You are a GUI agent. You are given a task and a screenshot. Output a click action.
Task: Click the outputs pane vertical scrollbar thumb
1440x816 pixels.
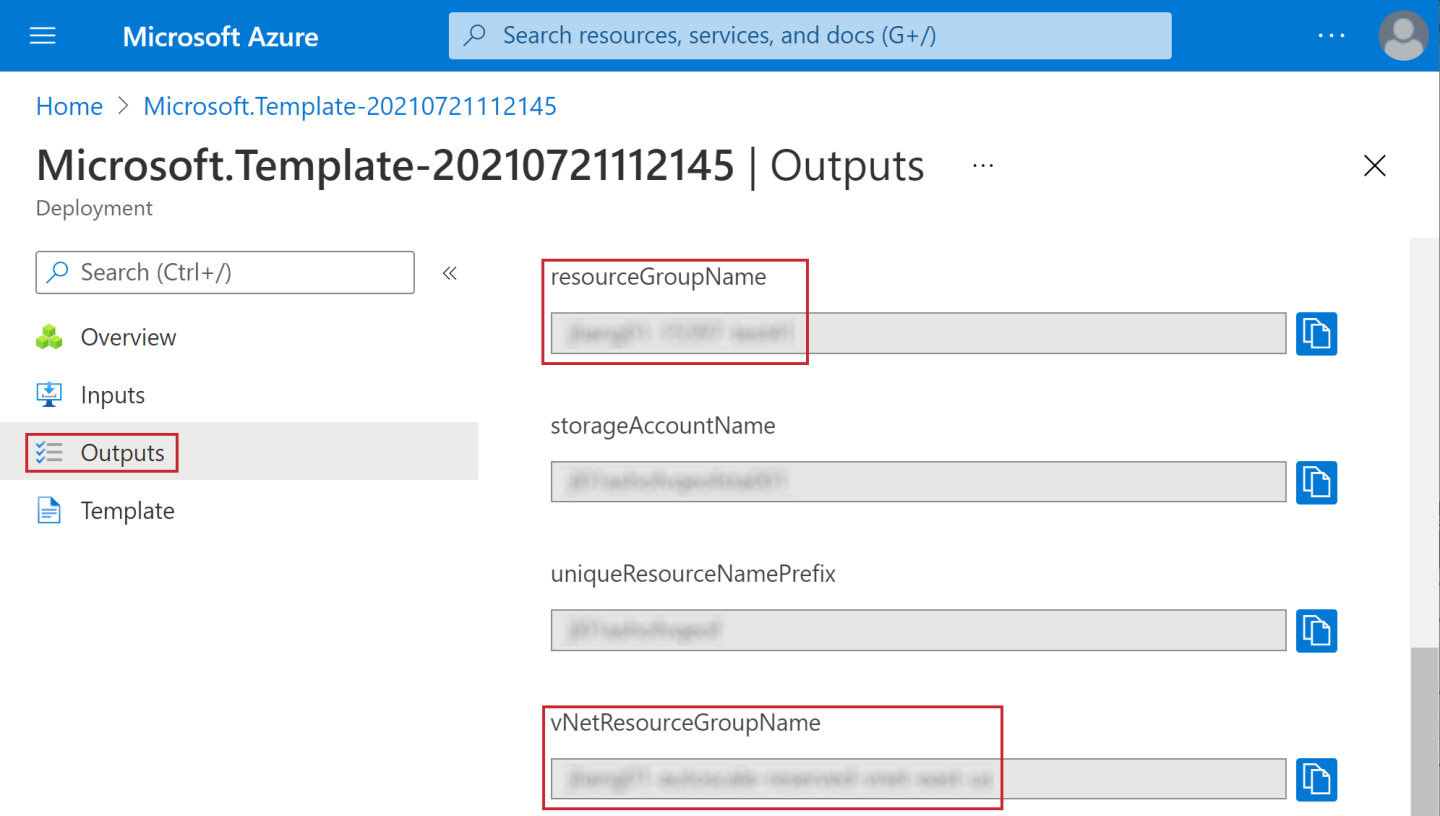point(1425,732)
